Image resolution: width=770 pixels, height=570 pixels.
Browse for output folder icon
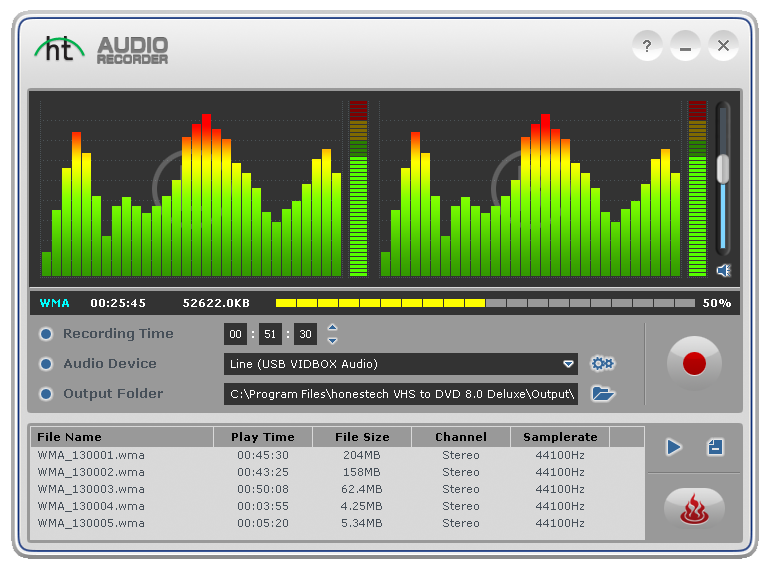(x=602, y=394)
